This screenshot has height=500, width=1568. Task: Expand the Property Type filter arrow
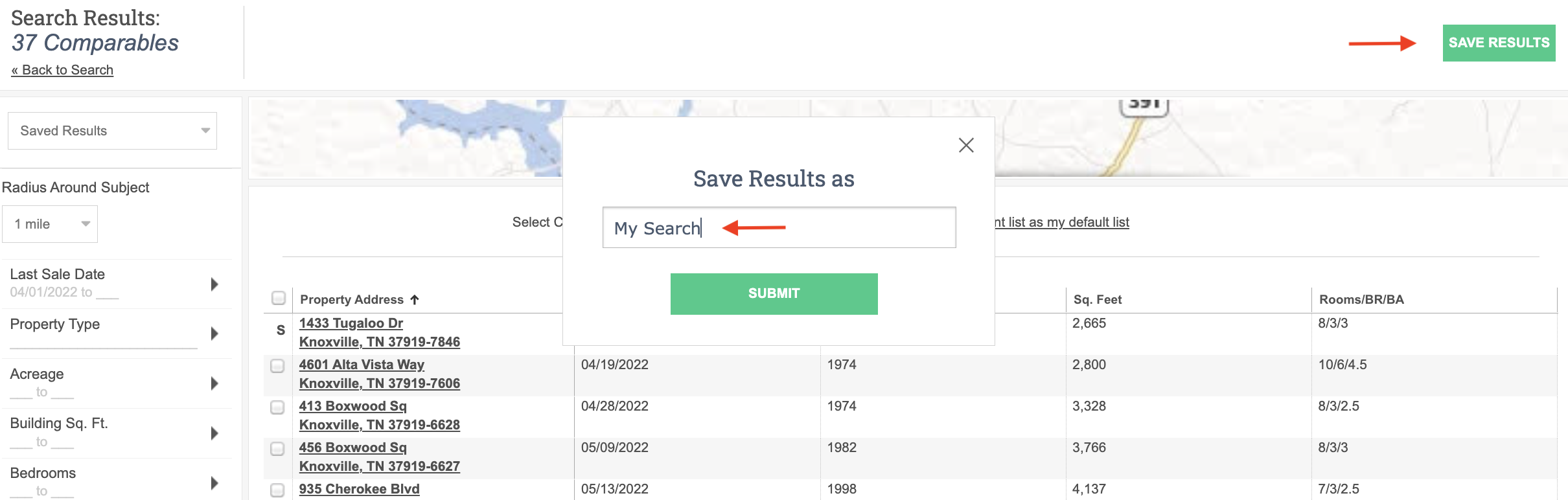point(214,334)
